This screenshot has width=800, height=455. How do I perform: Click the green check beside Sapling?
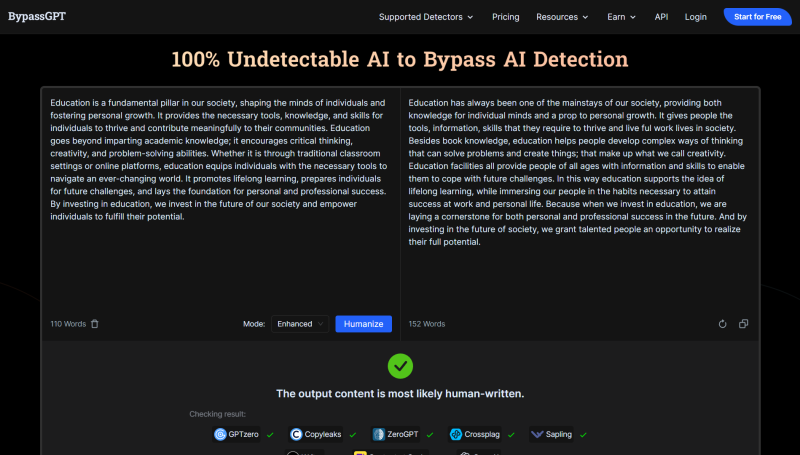pyautogui.click(x=583, y=435)
